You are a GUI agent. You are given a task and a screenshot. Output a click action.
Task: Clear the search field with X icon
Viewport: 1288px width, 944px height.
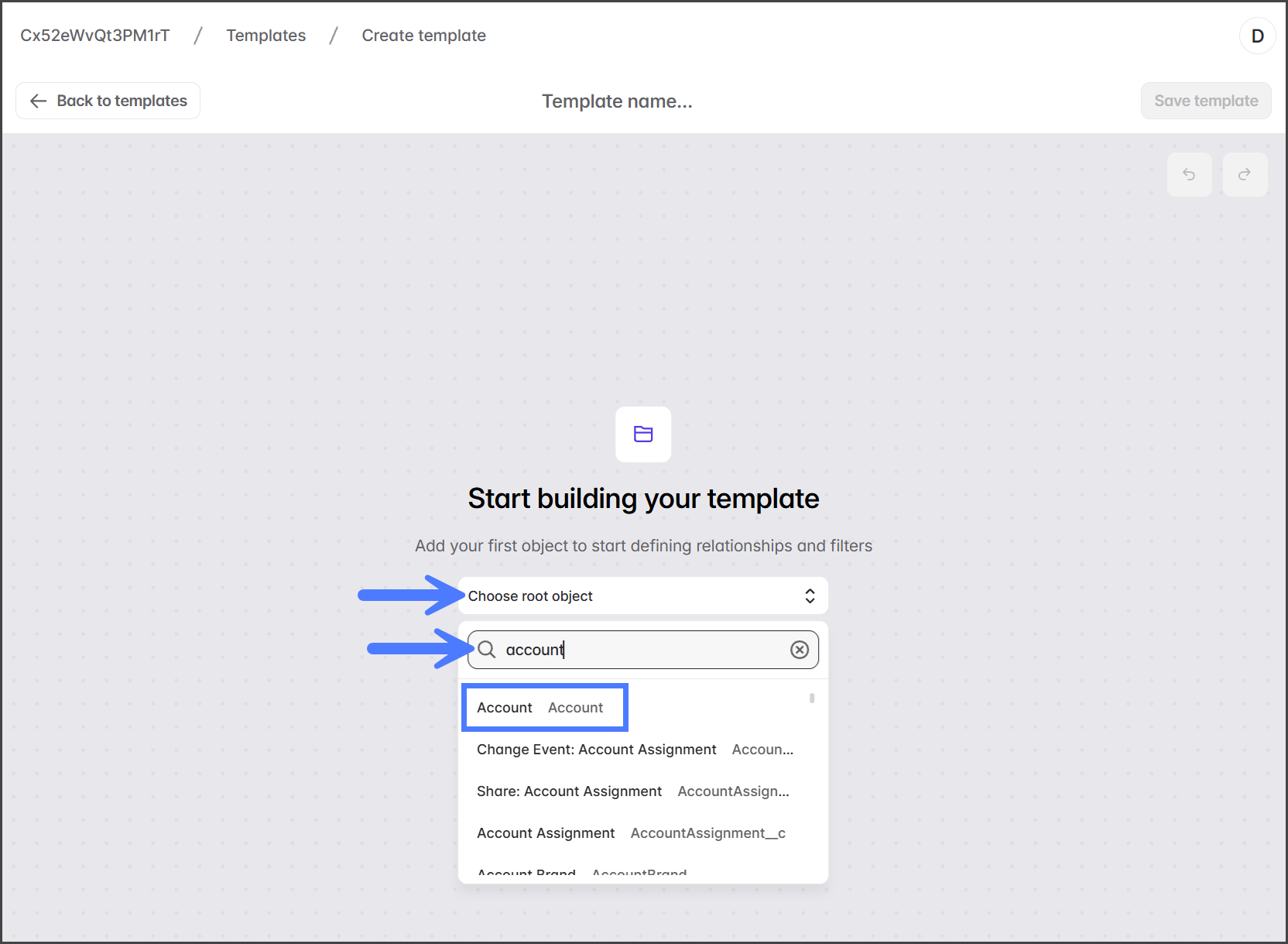[800, 650]
